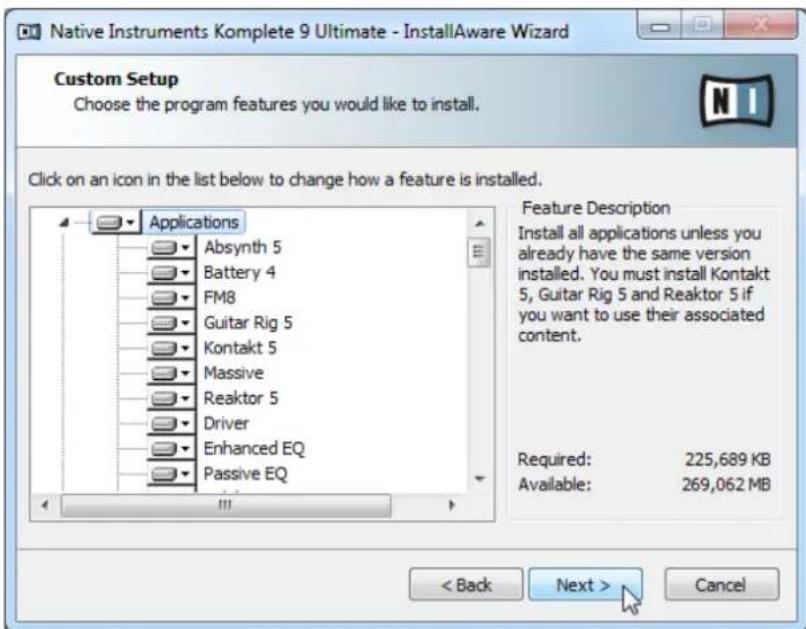Viewport: 806px width, 629px height.
Task: Click the Feature Description heading
Action: tap(596, 208)
